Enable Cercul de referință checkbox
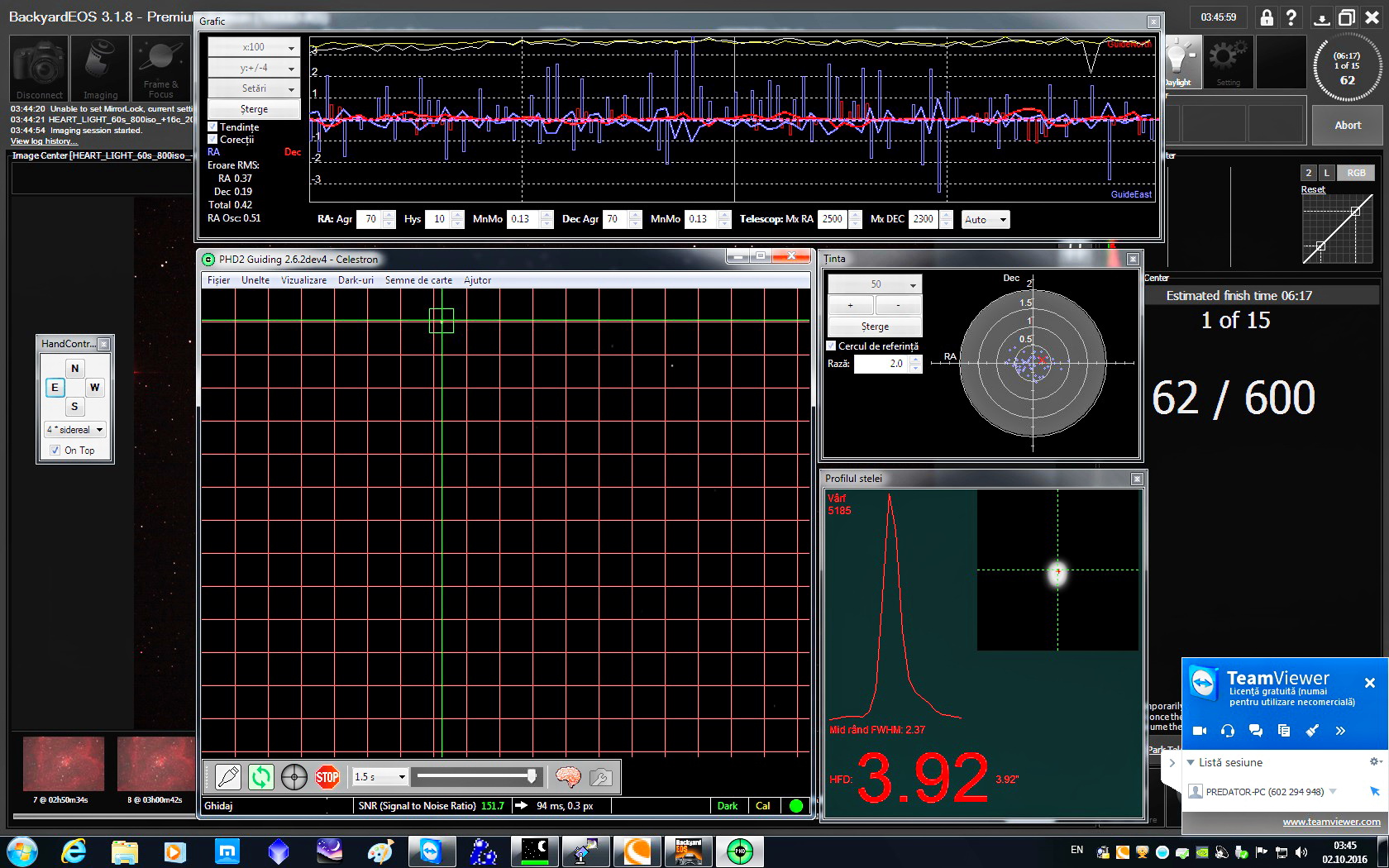This screenshot has width=1389, height=868. point(832,346)
